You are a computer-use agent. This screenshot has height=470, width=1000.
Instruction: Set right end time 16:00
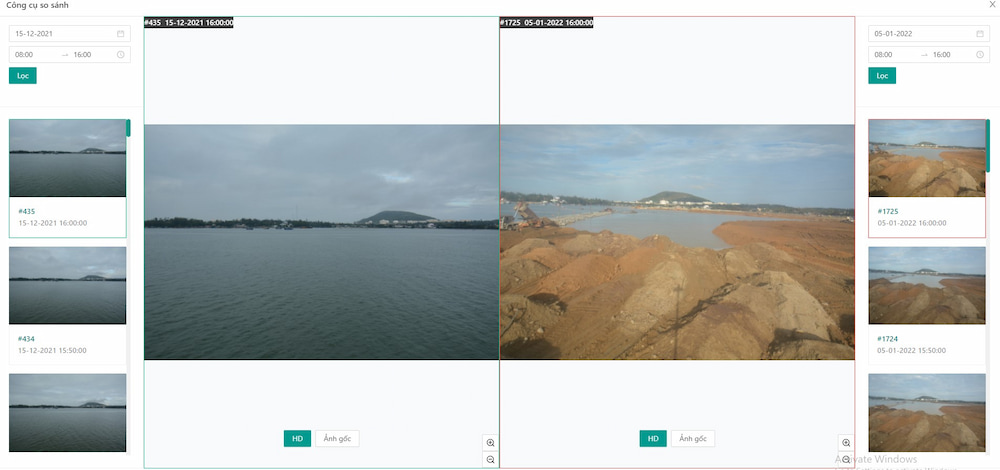941,55
